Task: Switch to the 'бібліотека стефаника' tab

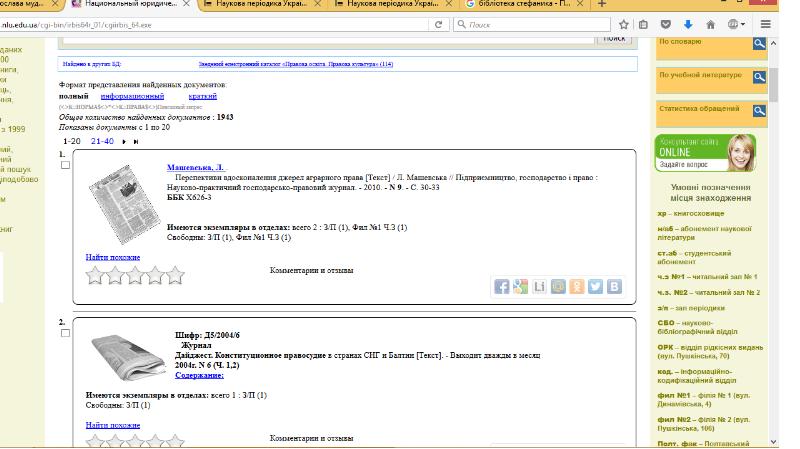Action: (523, 5)
